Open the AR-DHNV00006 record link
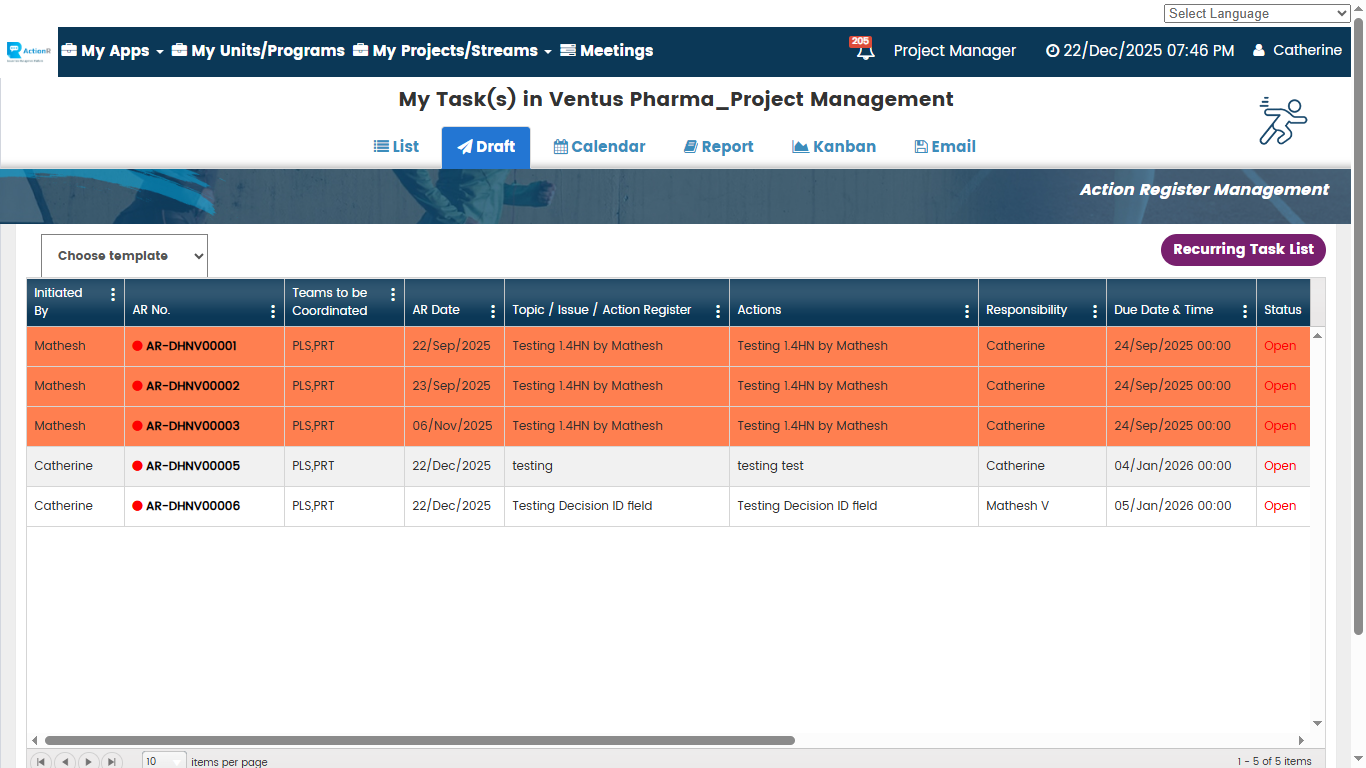The width and height of the screenshot is (1366, 768). (x=193, y=506)
